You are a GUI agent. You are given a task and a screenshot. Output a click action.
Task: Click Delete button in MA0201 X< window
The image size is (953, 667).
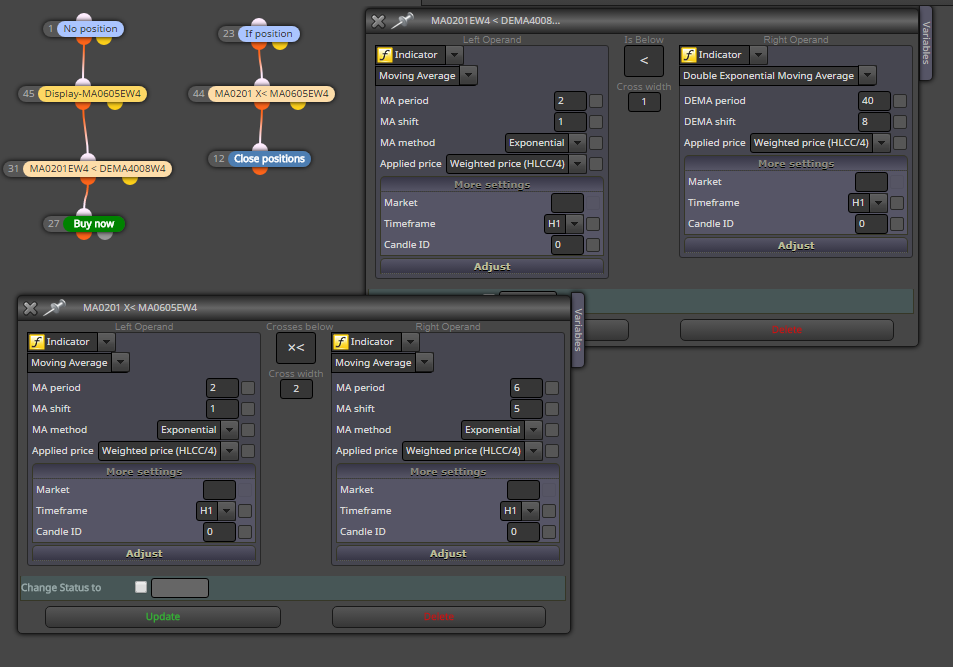click(x=439, y=617)
